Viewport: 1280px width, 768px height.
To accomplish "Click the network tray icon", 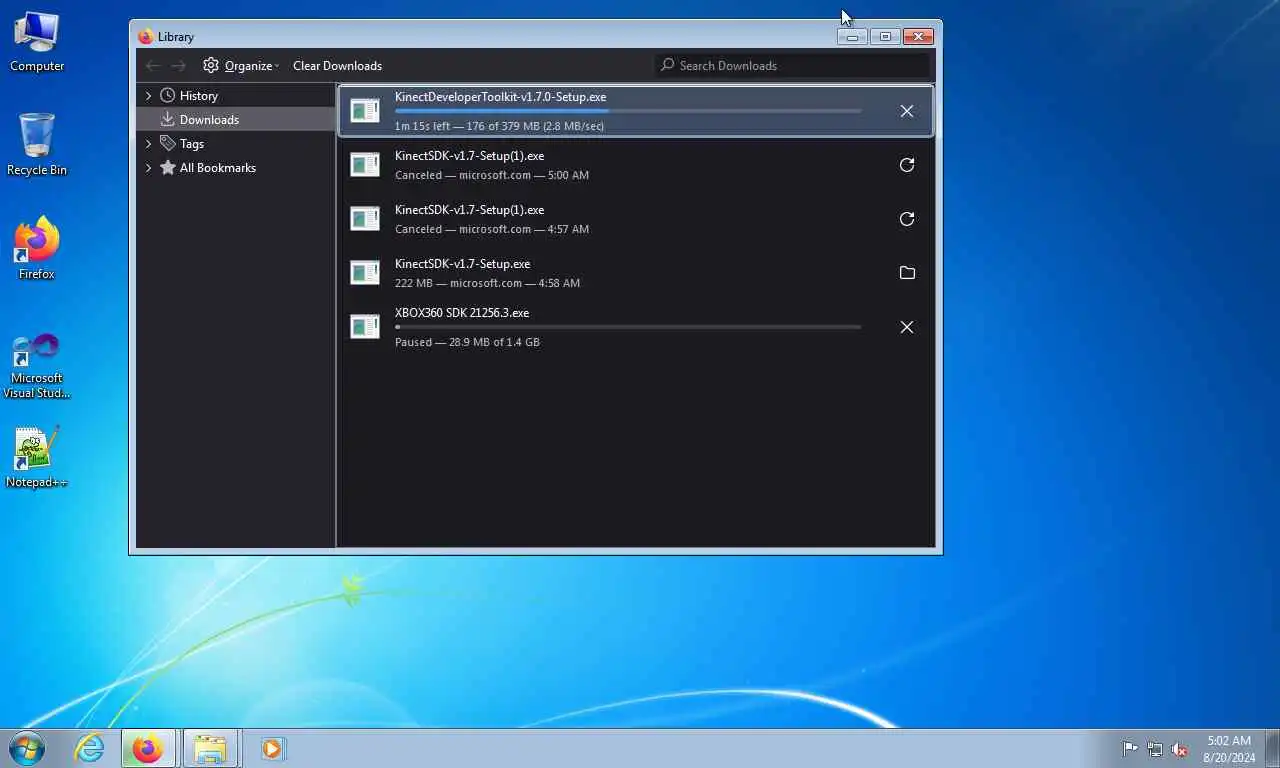I will [x=1155, y=748].
